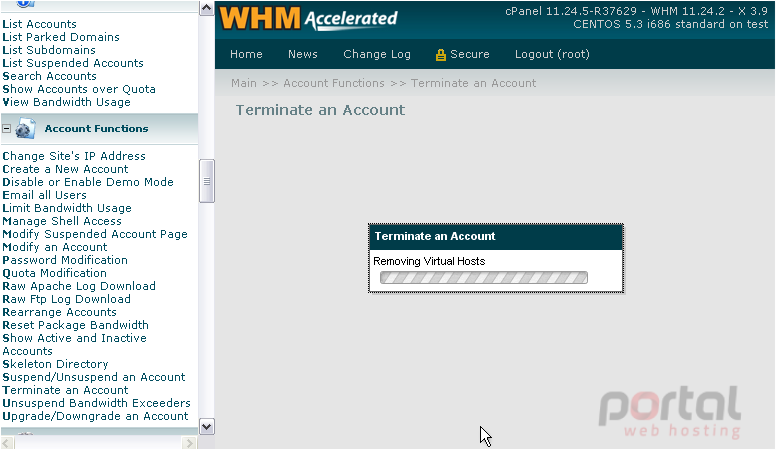Open Raw Apache Log Download
Screen dimensions: 776x450
tap(79, 286)
